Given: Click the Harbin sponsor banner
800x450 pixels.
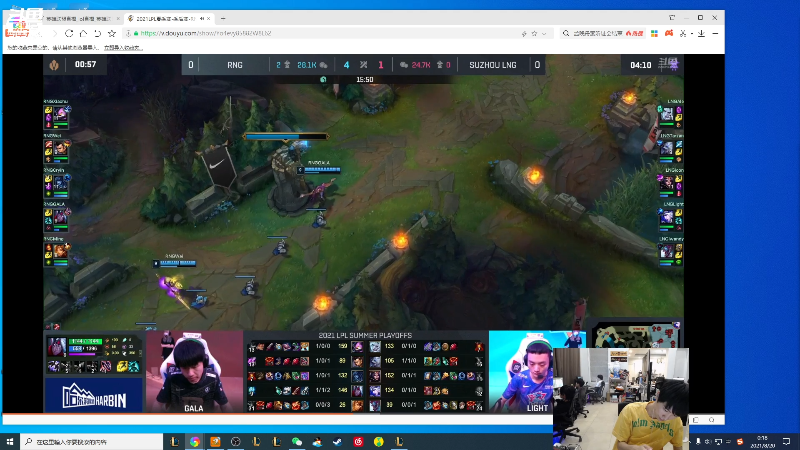Looking at the screenshot, I should [93, 395].
